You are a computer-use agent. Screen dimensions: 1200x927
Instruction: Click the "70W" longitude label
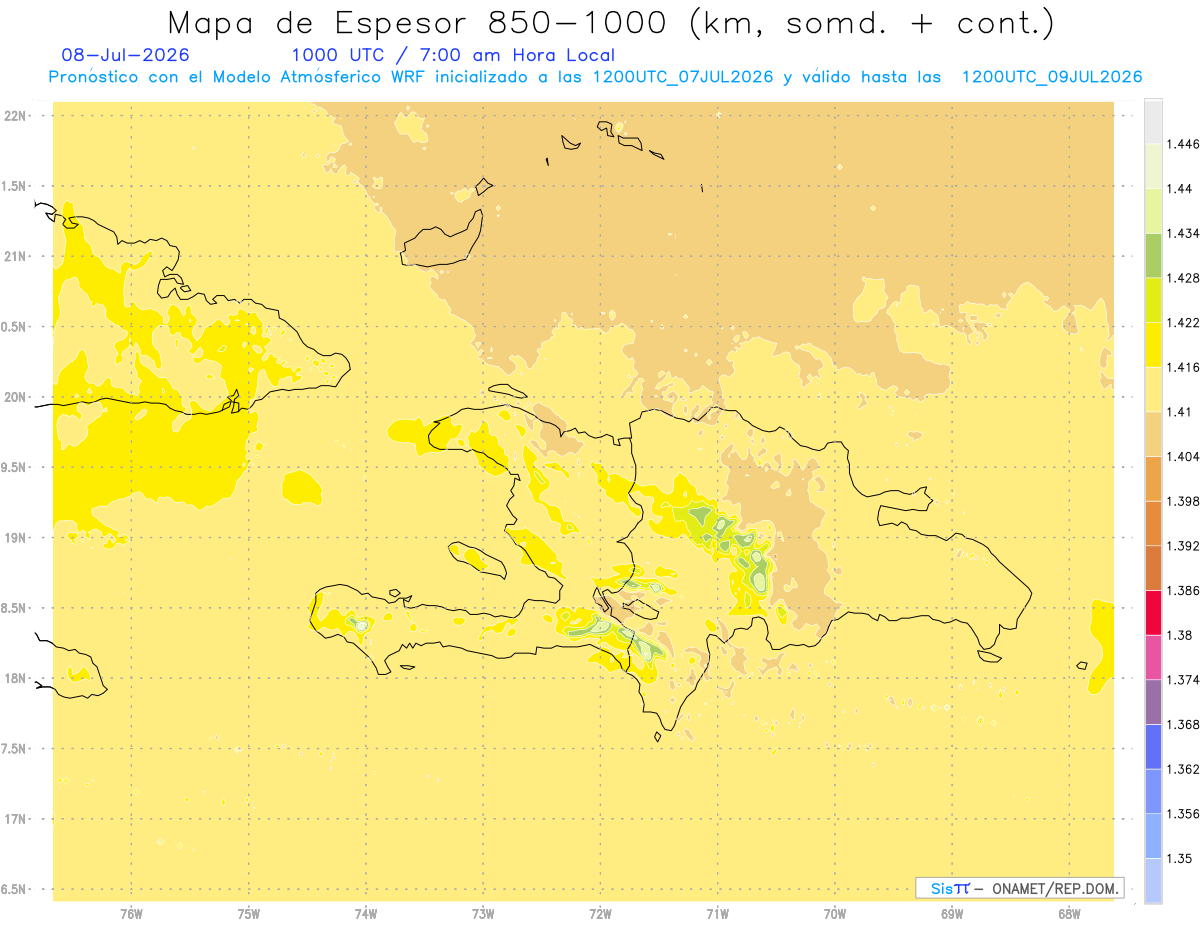[x=835, y=914]
